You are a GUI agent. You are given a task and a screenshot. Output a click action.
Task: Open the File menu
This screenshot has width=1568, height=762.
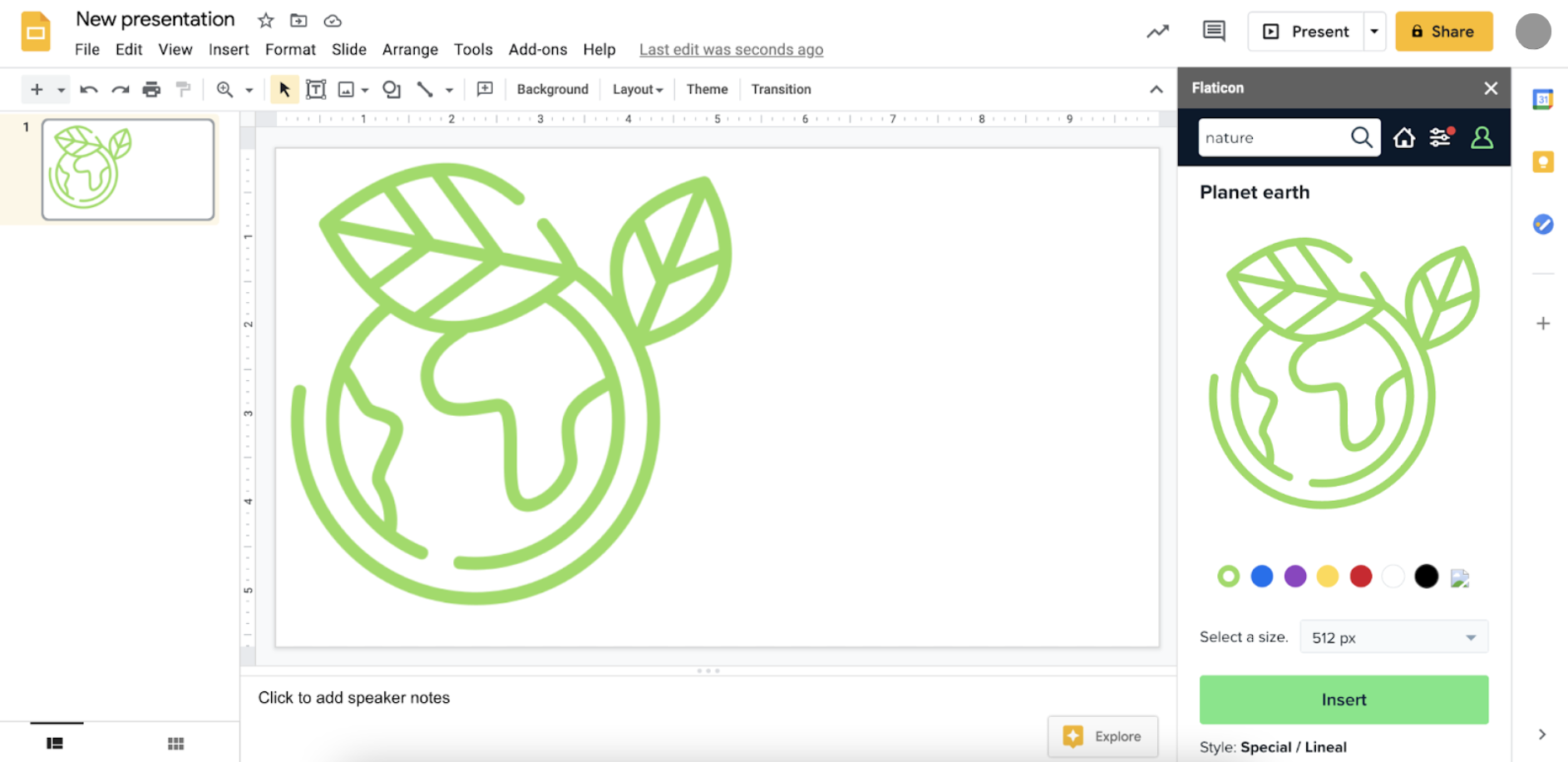[x=87, y=49]
